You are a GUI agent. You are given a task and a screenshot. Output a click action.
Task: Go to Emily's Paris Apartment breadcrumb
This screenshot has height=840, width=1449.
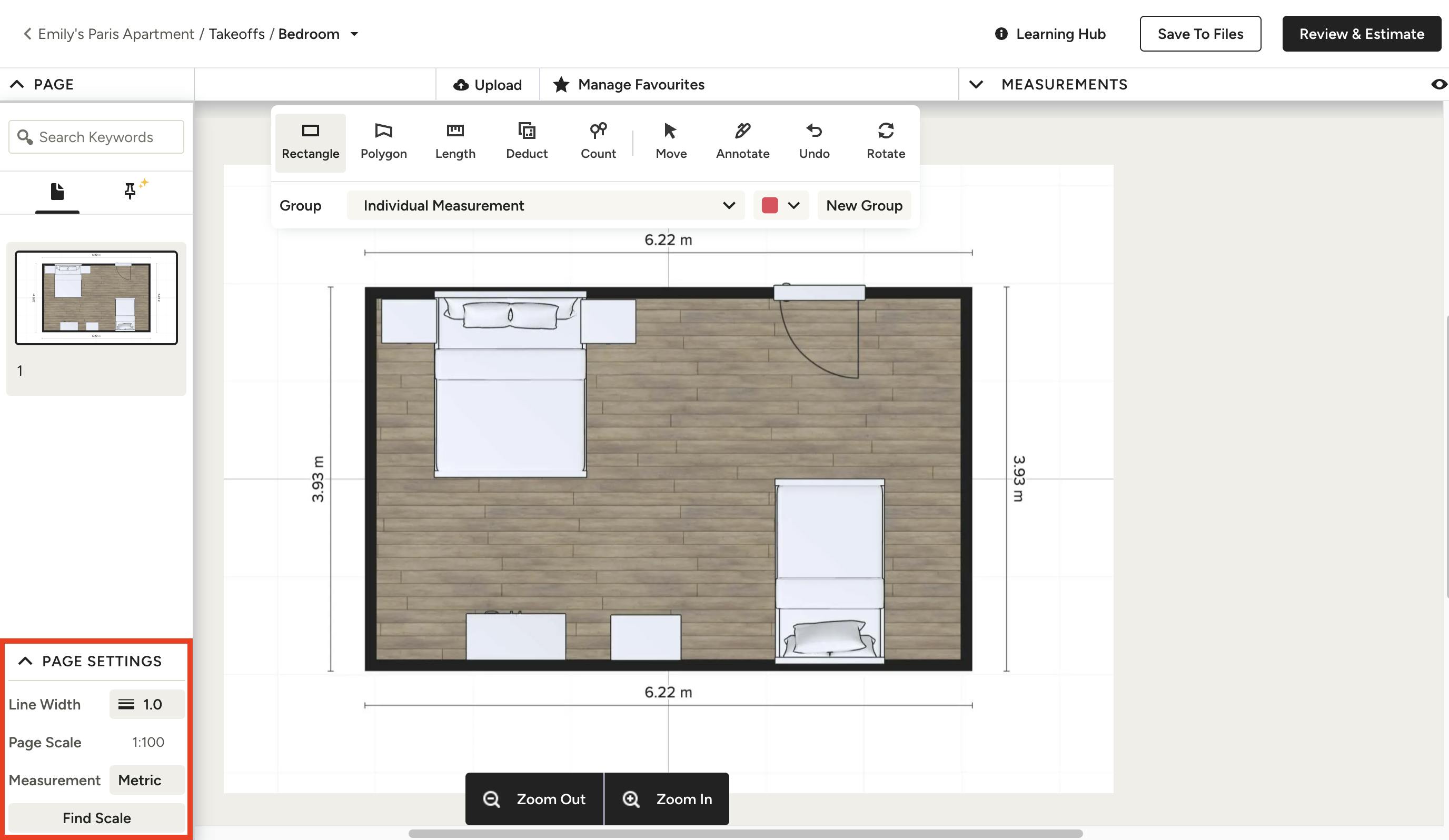coord(116,34)
